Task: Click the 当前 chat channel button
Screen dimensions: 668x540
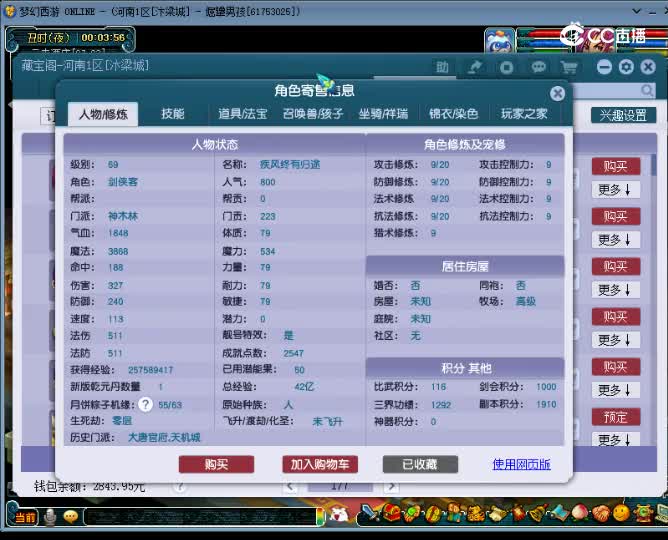Action: pyautogui.click(x=26, y=517)
